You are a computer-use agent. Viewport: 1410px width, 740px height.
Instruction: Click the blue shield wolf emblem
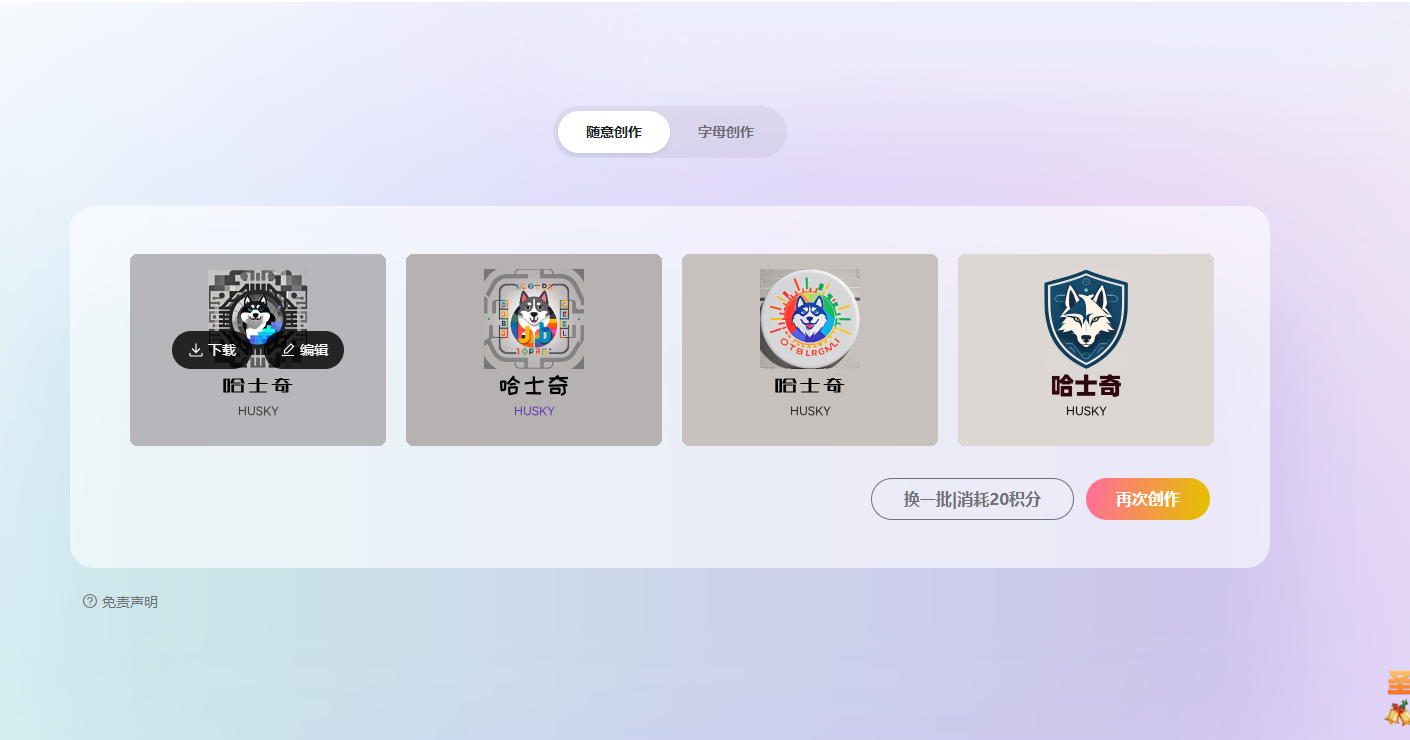click(1086, 319)
